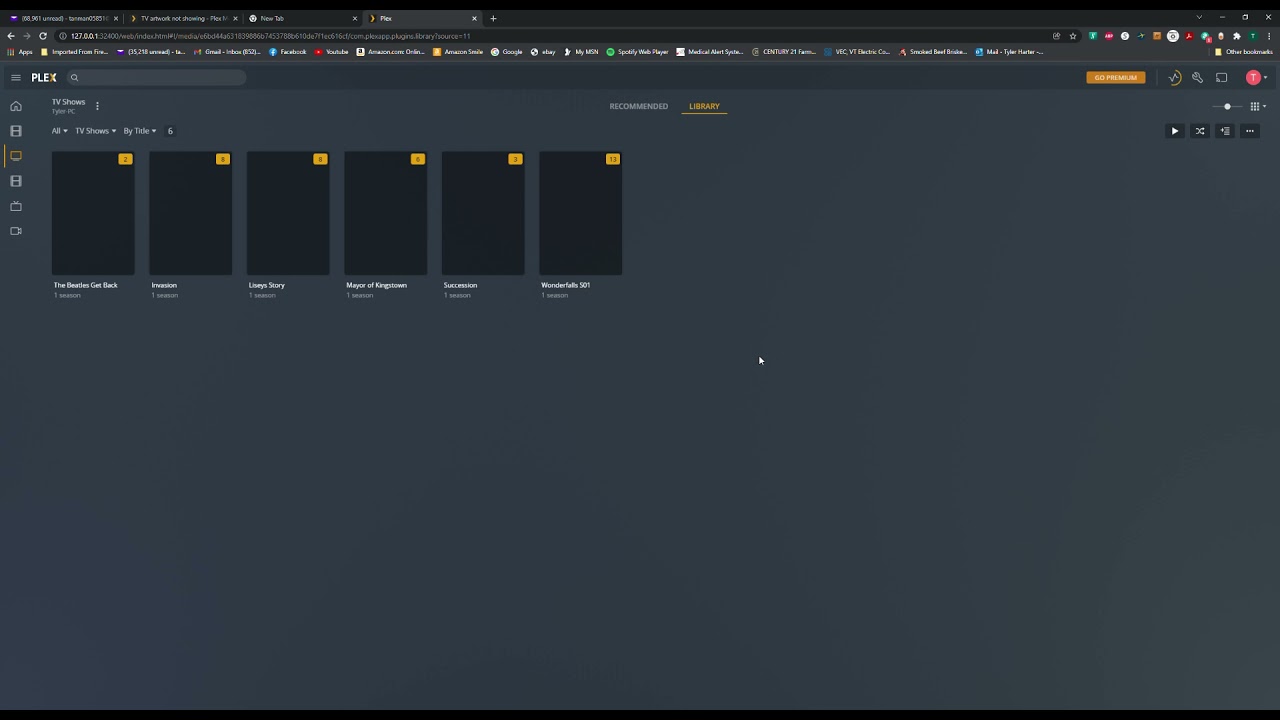Open the Wonderfalls S01 poster
The image size is (1280, 720).
(x=580, y=213)
